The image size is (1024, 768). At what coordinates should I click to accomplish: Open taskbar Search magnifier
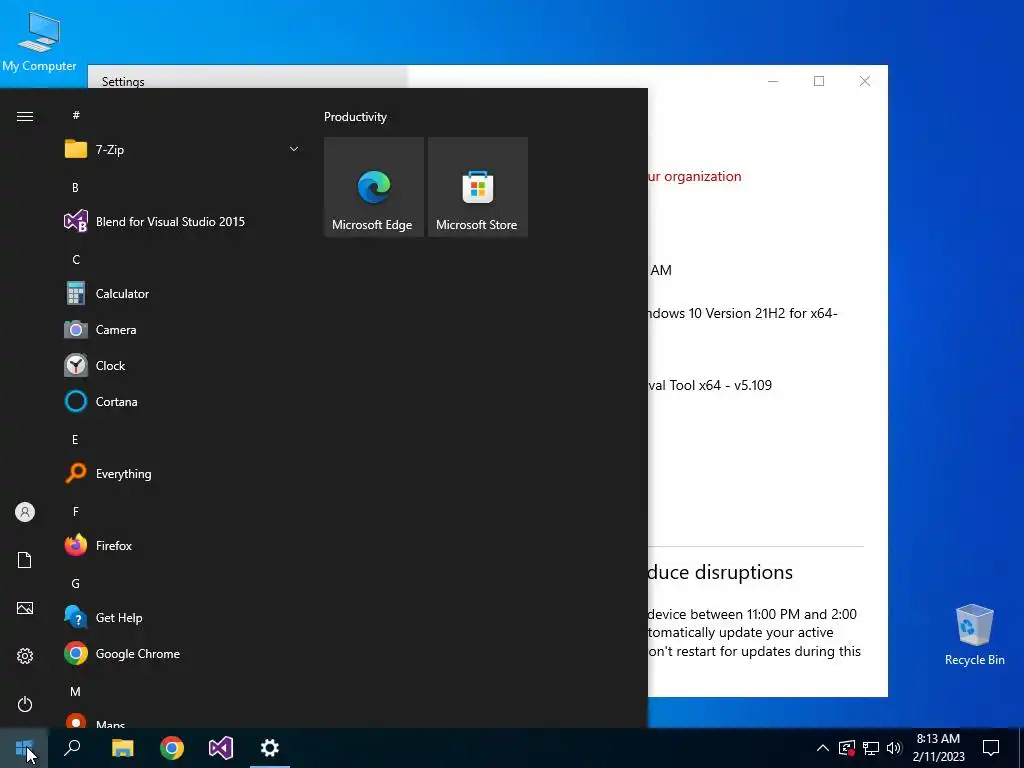(x=72, y=748)
